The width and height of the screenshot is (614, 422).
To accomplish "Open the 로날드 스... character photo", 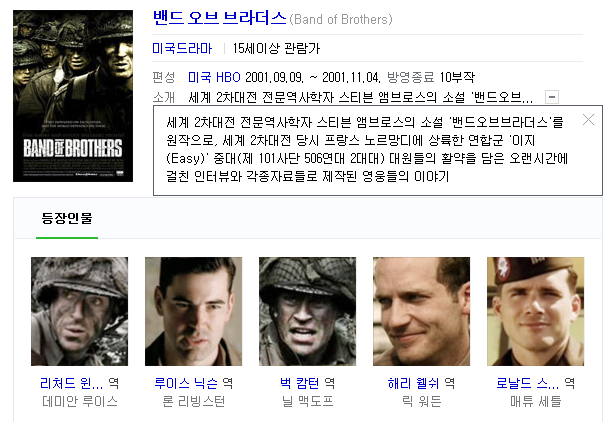I will point(535,311).
